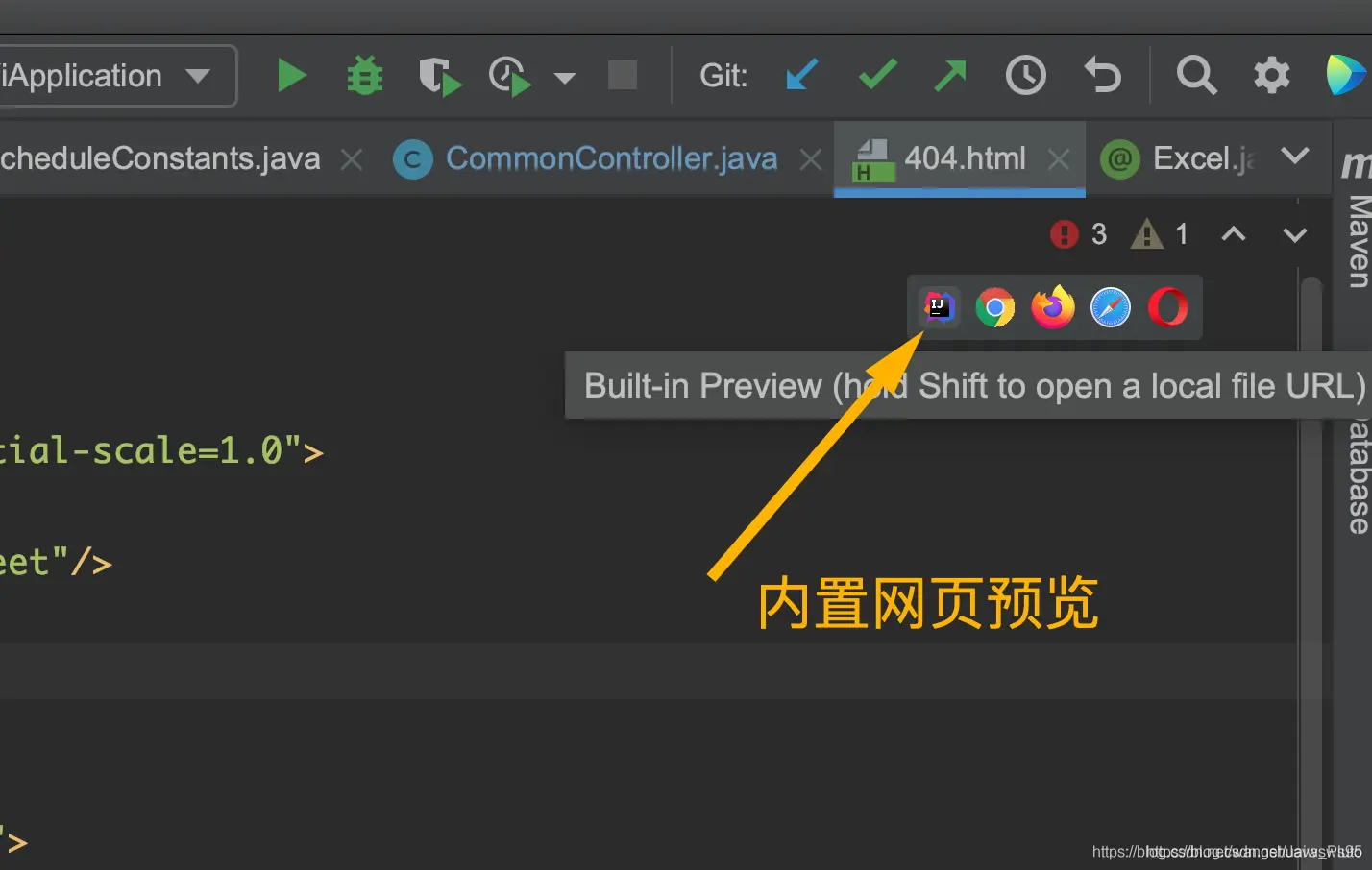This screenshot has width=1372, height=870.
Task: Close the ScheduleConstants.java tab
Action: pyautogui.click(x=353, y=159)
